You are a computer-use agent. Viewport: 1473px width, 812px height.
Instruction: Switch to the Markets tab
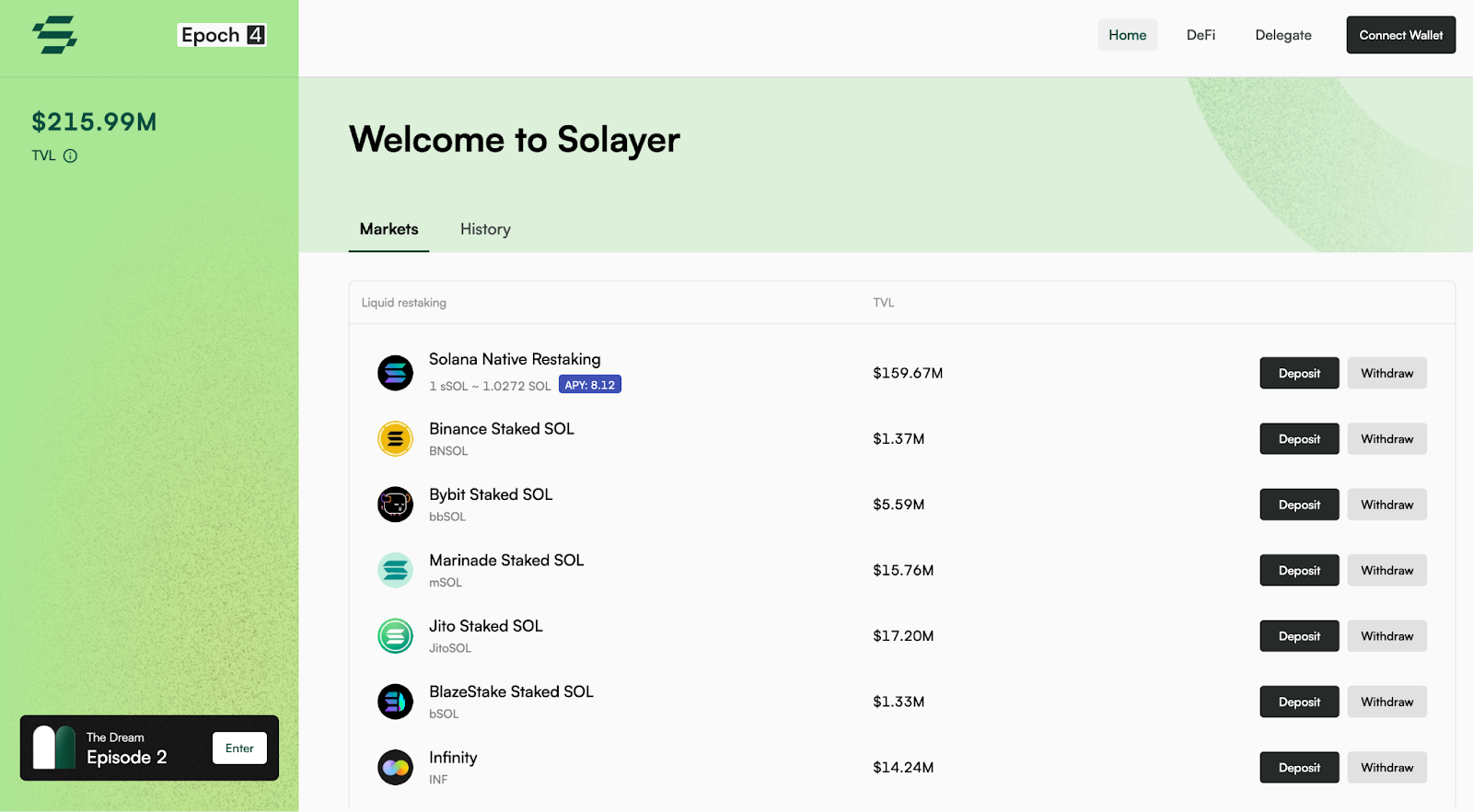[389, 229]
